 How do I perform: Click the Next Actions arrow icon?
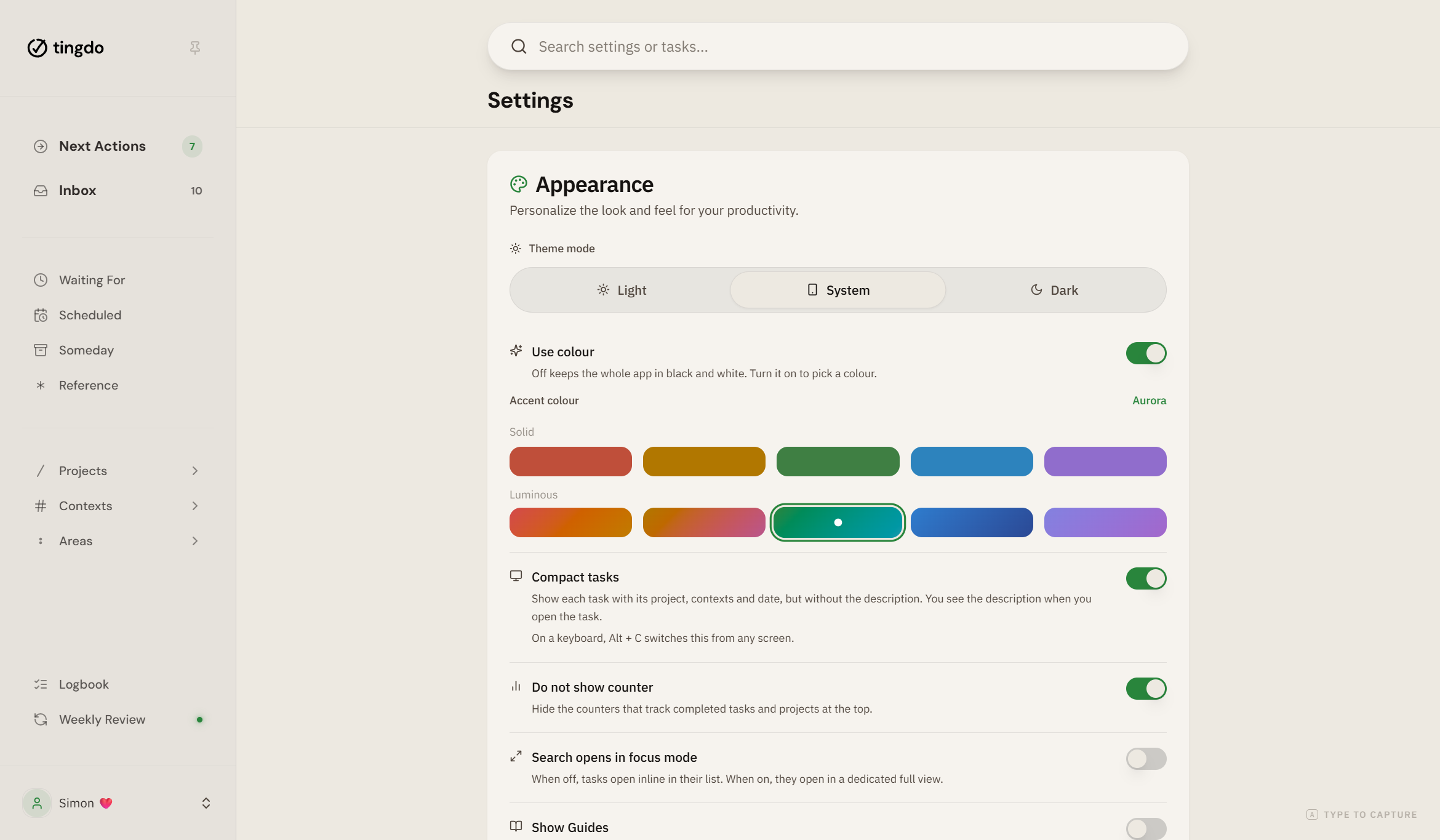[x=41, y=146]
